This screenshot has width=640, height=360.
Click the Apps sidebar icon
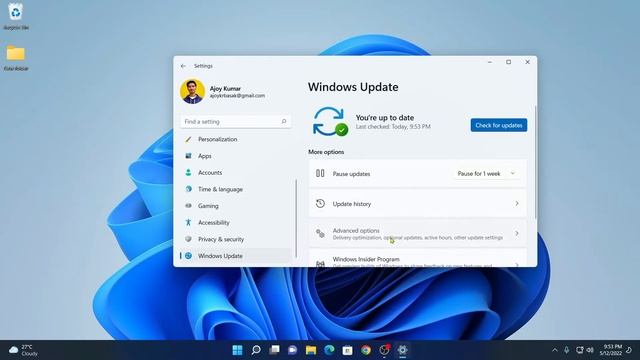tap(188, 156)
